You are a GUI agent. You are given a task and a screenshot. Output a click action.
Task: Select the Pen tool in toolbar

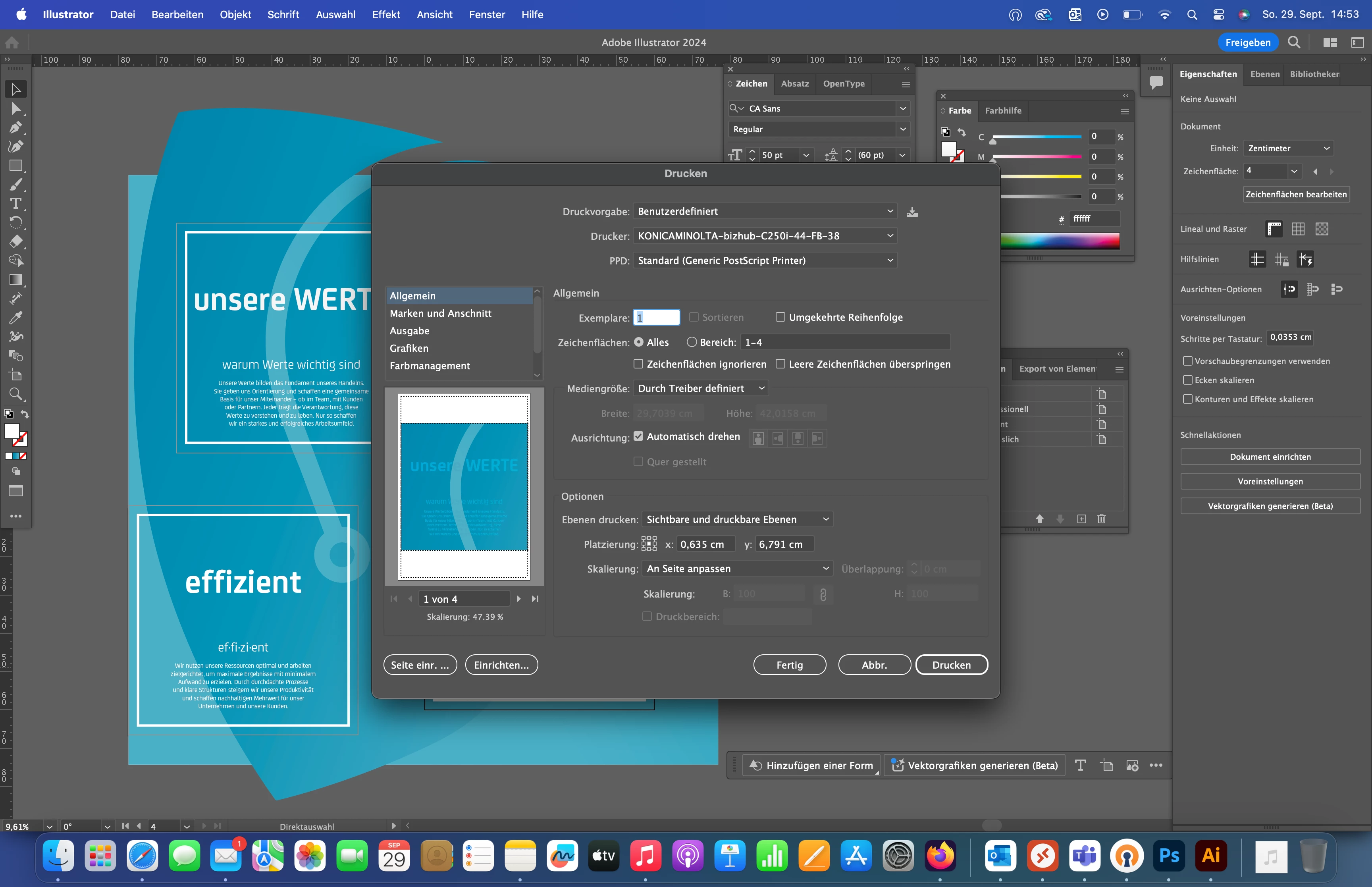15,127
